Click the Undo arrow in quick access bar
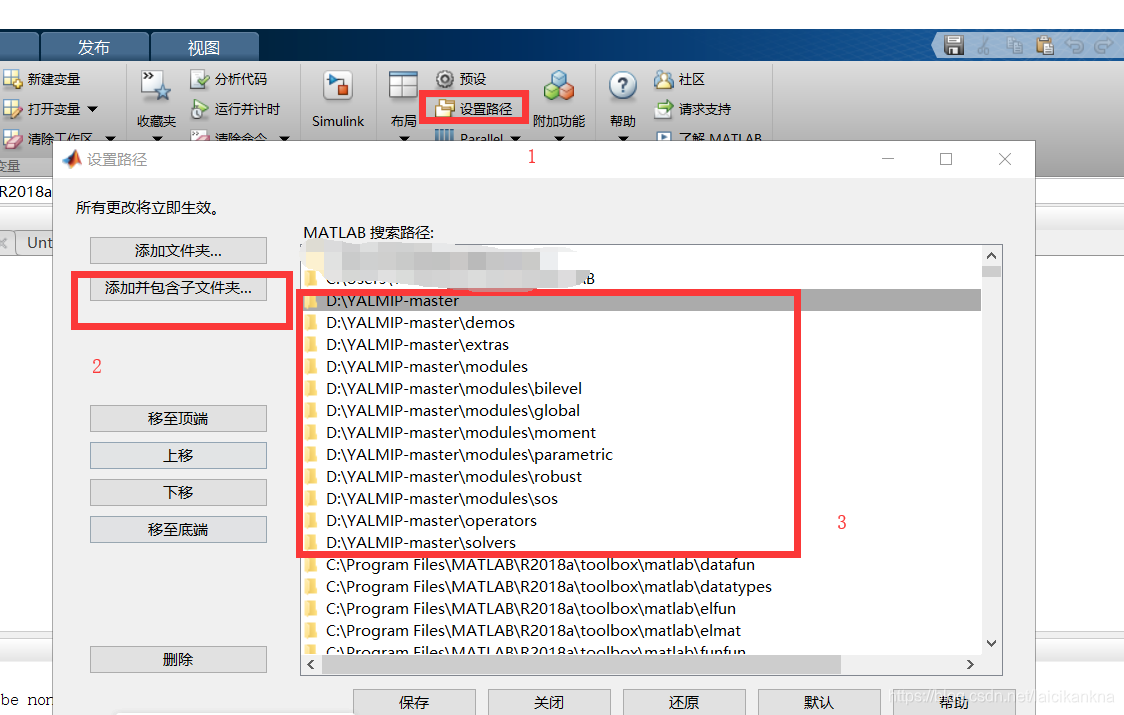This screenshot has height=715, width=1124. [x=1074, y=46]
